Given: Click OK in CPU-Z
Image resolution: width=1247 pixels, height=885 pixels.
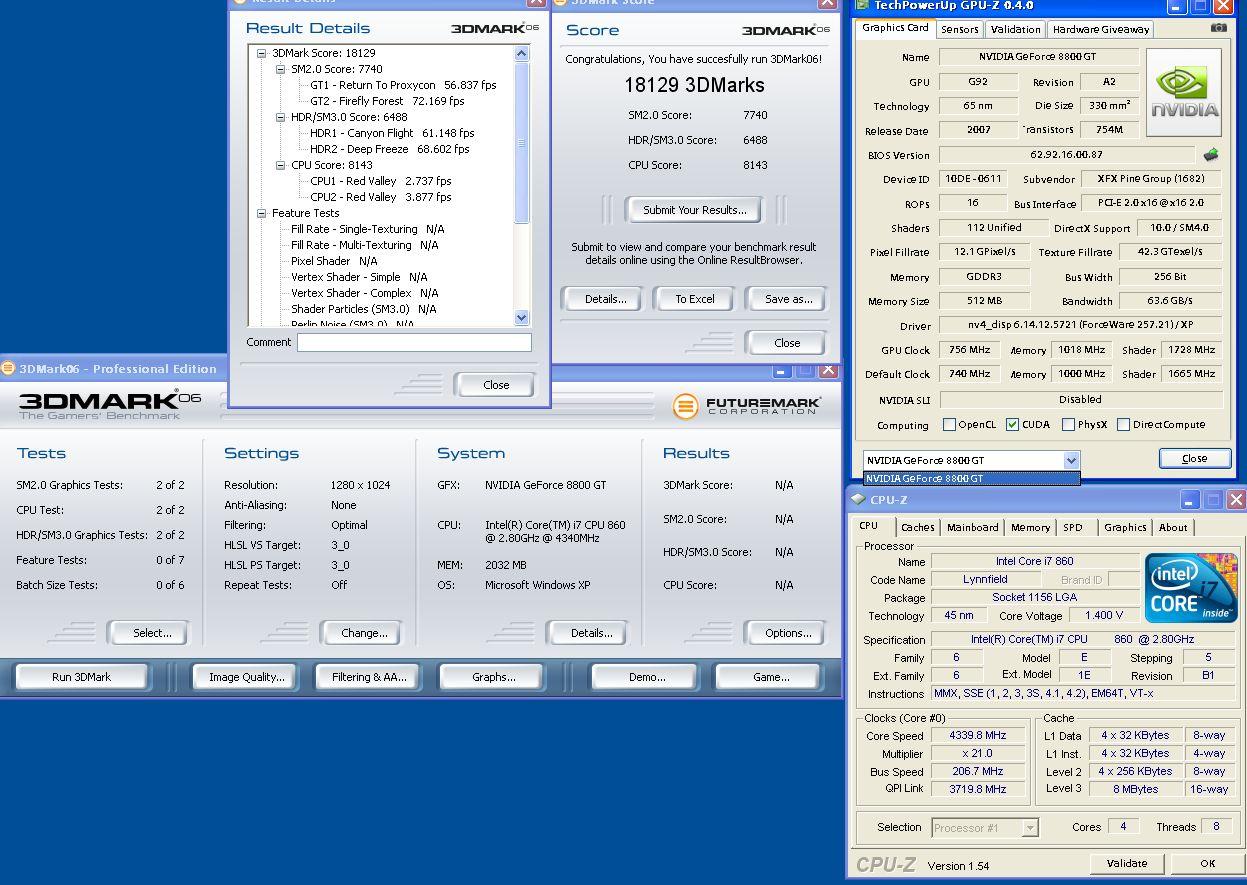Looking at the screenshot, I should 1207,864.
